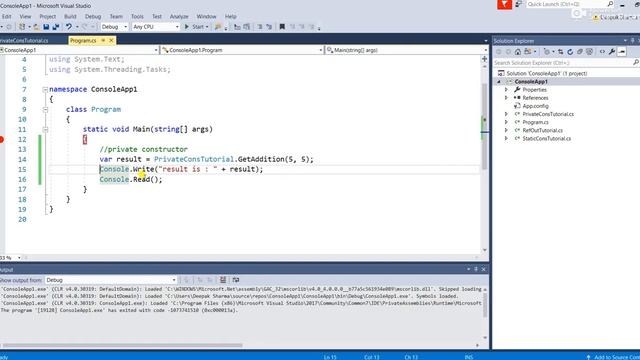Image resolution: width=640 pixels, height=360 pixels.
Task: Close the Program.cs tab
Action: click(x=111, y=40)
